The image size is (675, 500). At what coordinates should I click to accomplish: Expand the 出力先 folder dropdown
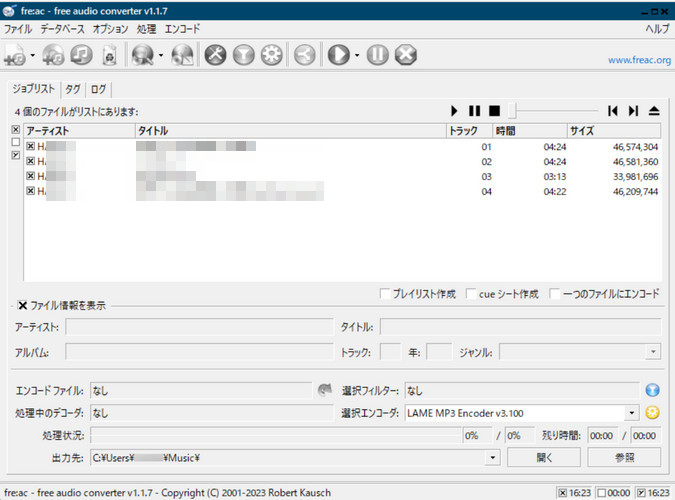(x=493, y=457)
